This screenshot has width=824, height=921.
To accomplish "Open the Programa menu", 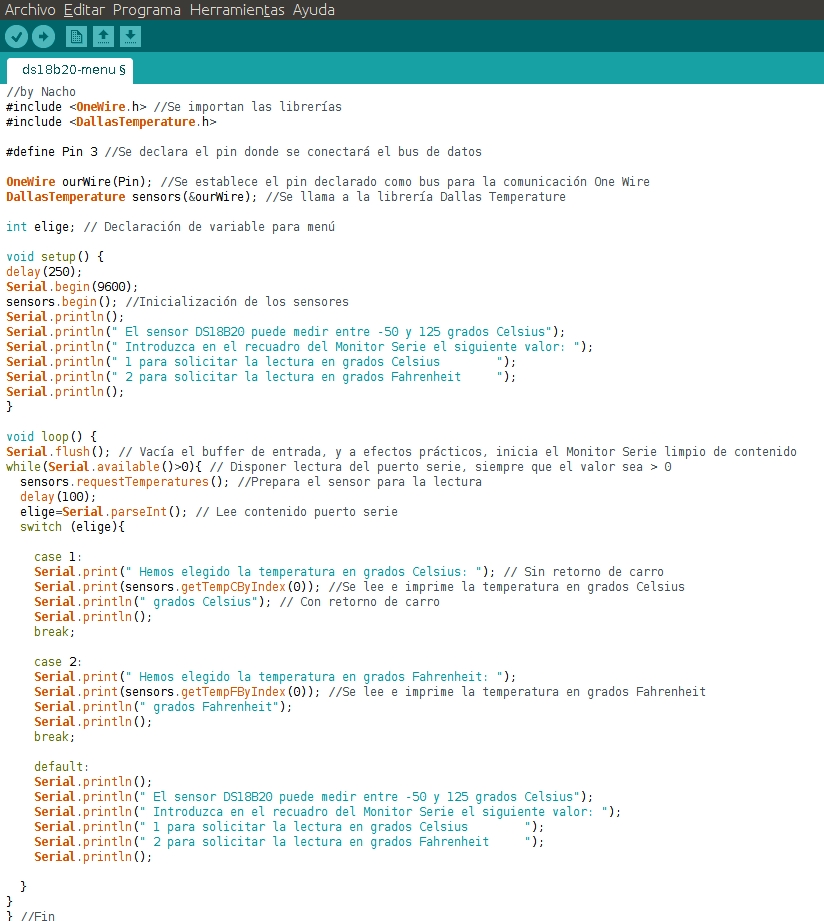I will [147, 10].
